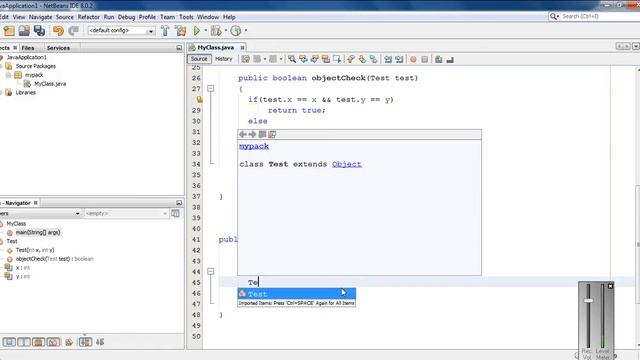
Task: Toggle Rectangular Selection in editor toolbar
Action: click(x=337, y=59)
